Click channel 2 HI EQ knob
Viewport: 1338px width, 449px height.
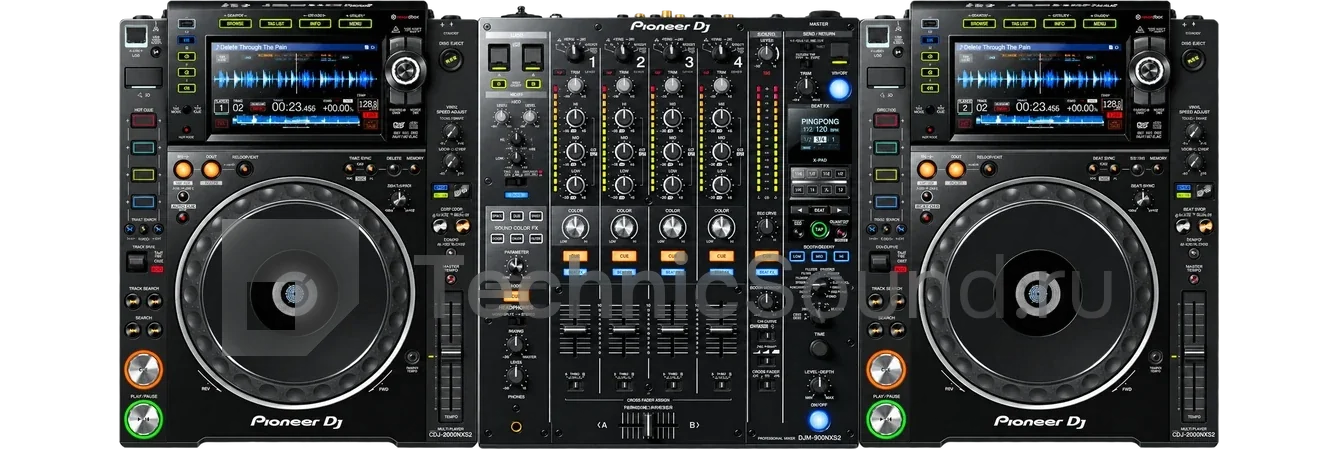coord(624,119)
